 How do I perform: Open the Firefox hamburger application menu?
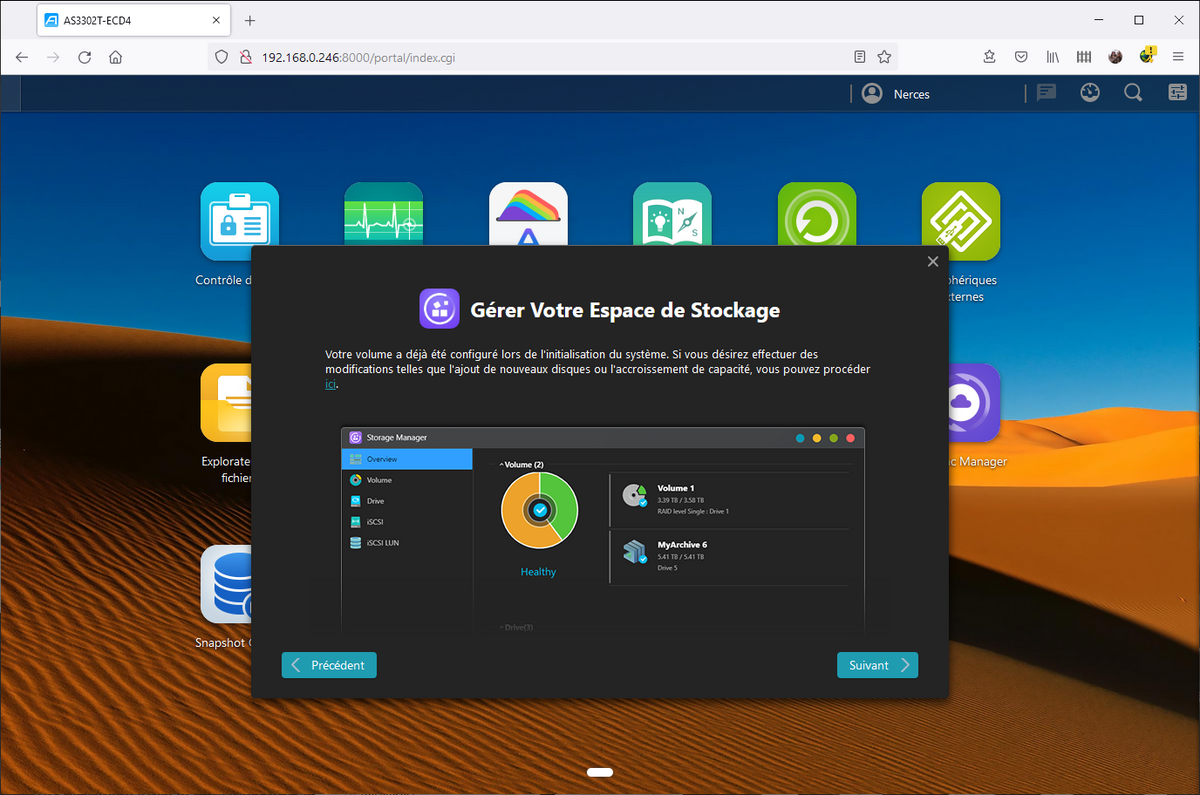click(1178, 57)
